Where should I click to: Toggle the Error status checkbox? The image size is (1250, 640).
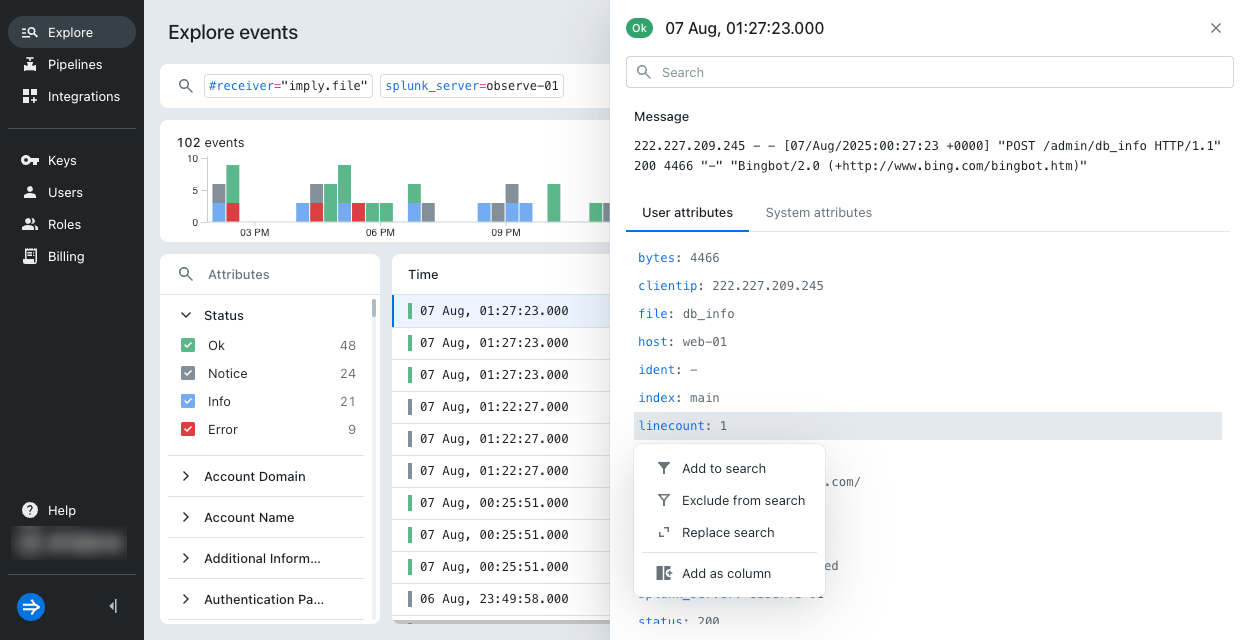click(x=188, y=429)
